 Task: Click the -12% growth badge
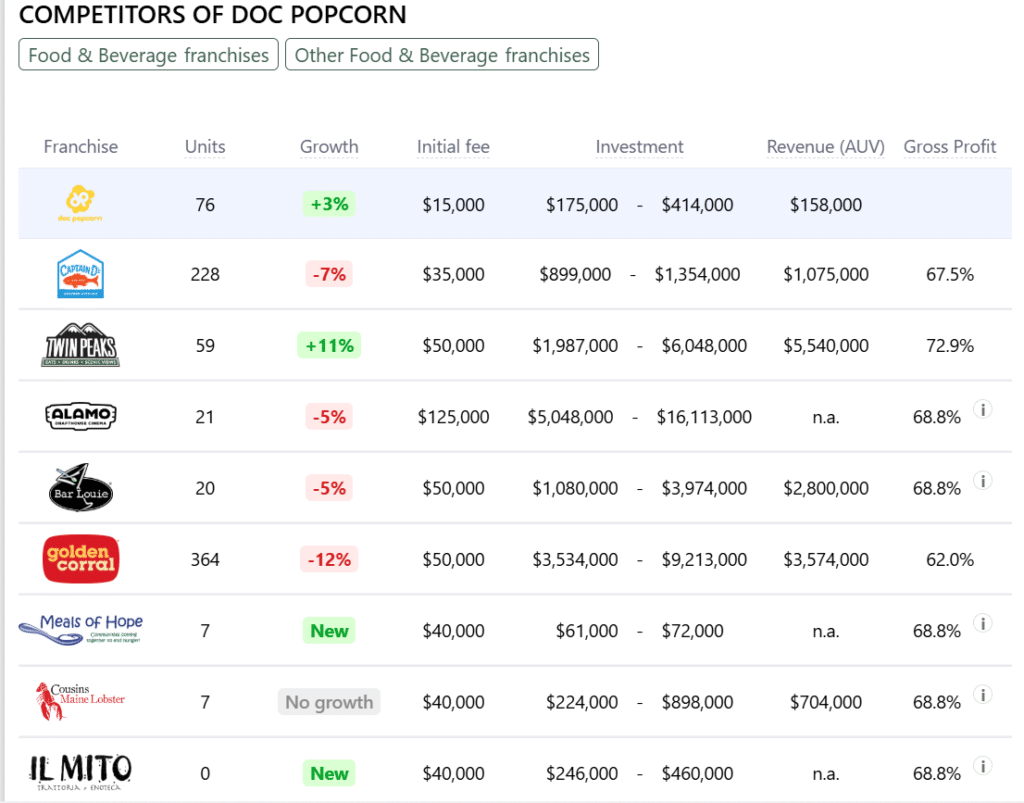tap(329, 559)
